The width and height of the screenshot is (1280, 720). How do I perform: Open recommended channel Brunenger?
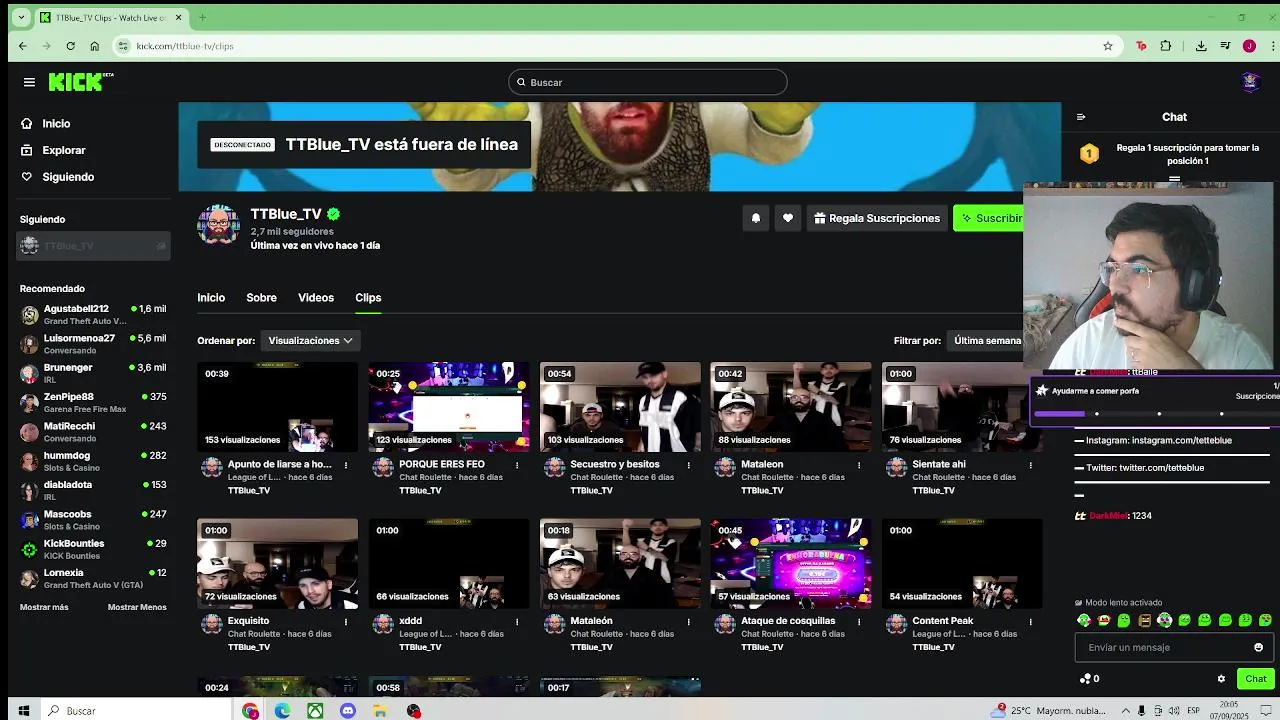pyautogui.click(x=93, y=373)
